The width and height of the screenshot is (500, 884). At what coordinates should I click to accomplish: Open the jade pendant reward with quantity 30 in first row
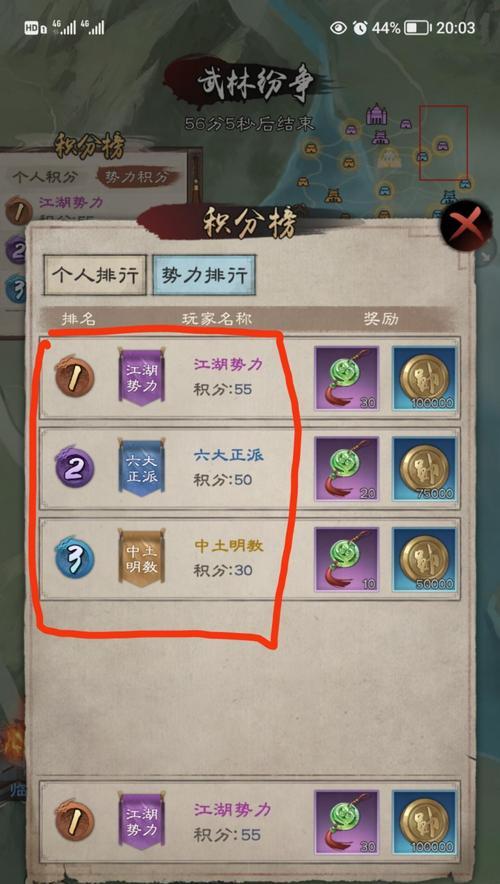[x=347, y=378]
